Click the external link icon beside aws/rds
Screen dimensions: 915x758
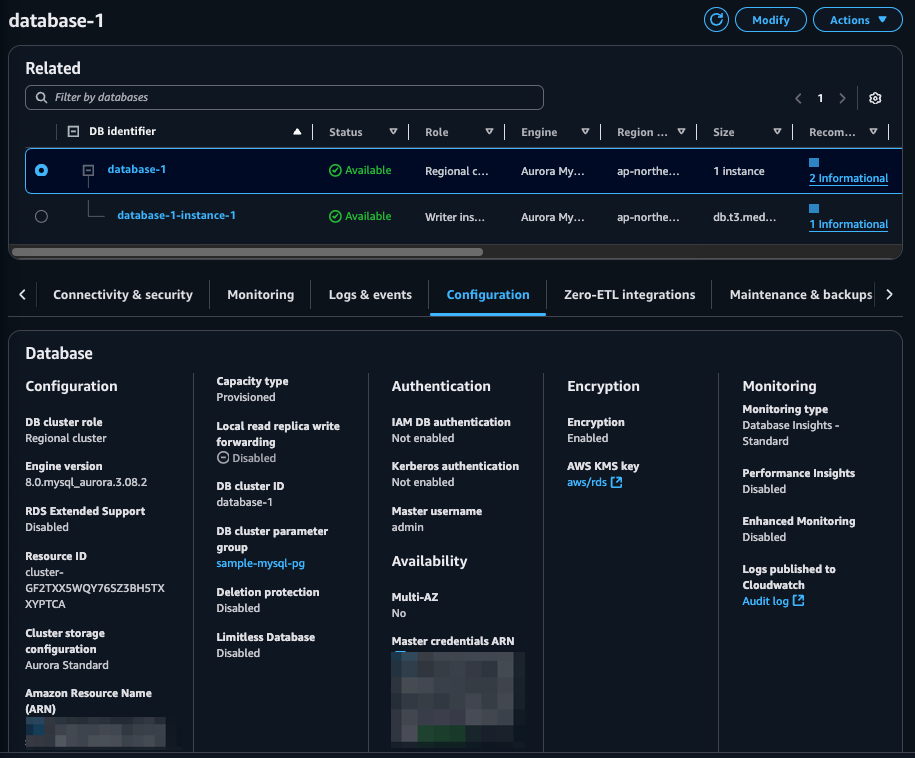[x=616, y=483]
